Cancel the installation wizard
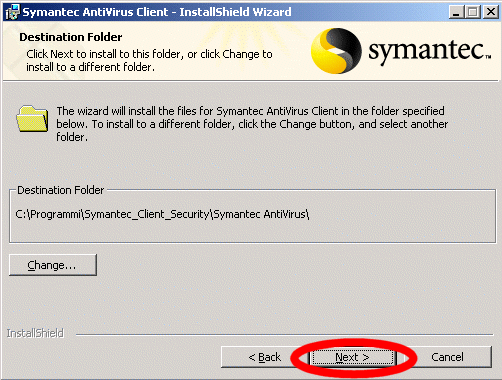The height and width of the screenshot is (380, 502). (x=447, y=357)
